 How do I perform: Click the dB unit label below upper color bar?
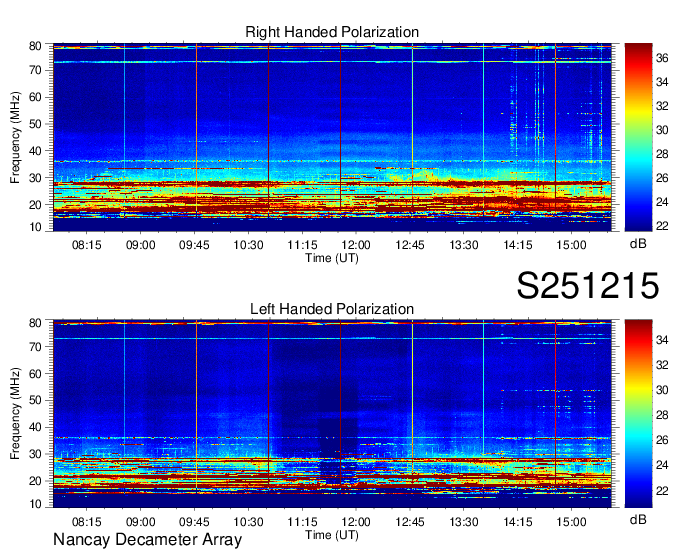pyautogui.click(x=638, y=243)
